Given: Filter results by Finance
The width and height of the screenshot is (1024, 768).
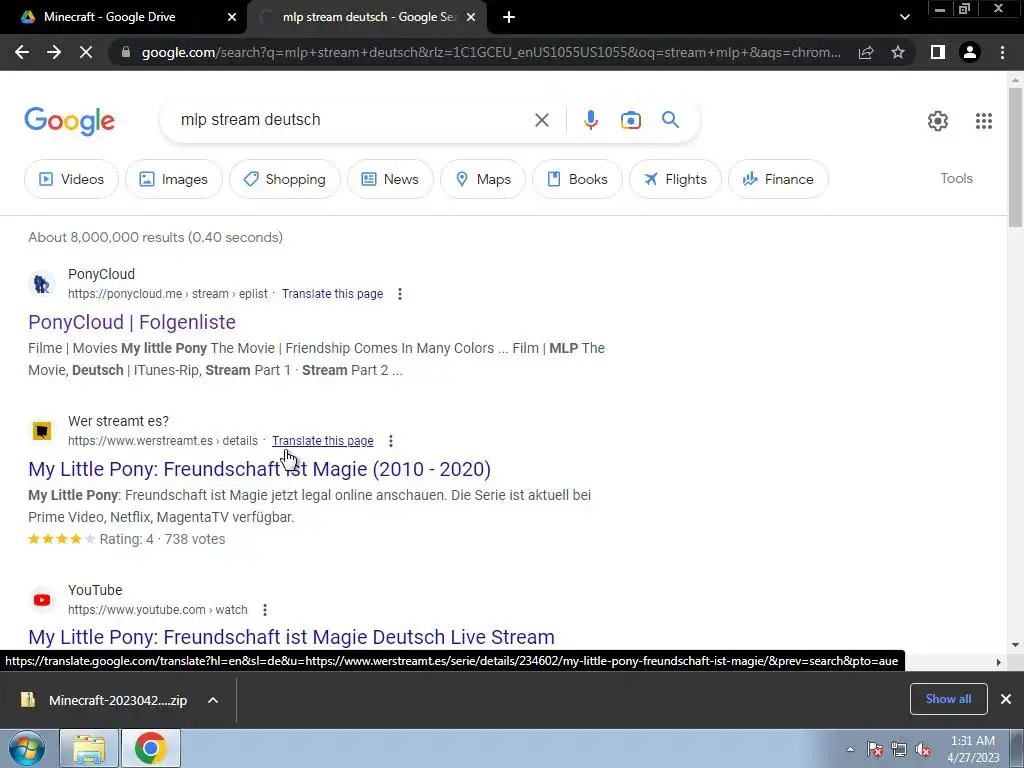Looking at the screenshot, I should pyautogui.click(x=778, y=179).
